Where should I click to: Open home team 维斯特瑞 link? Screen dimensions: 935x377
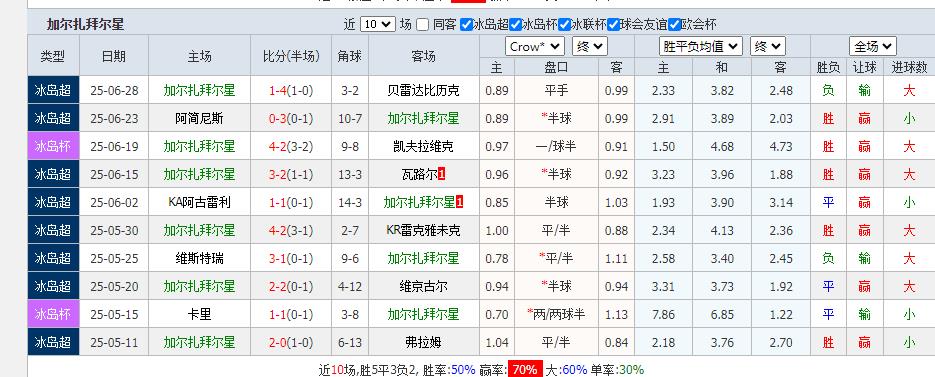click(199, 258)
